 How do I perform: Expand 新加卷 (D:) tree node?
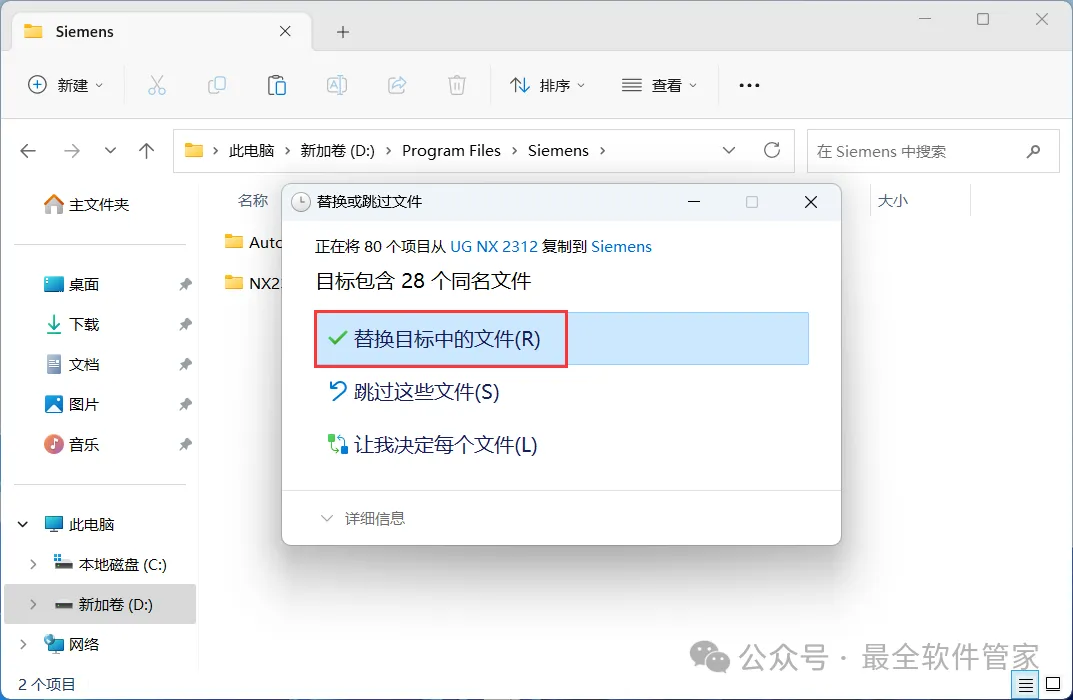[33, 604]
